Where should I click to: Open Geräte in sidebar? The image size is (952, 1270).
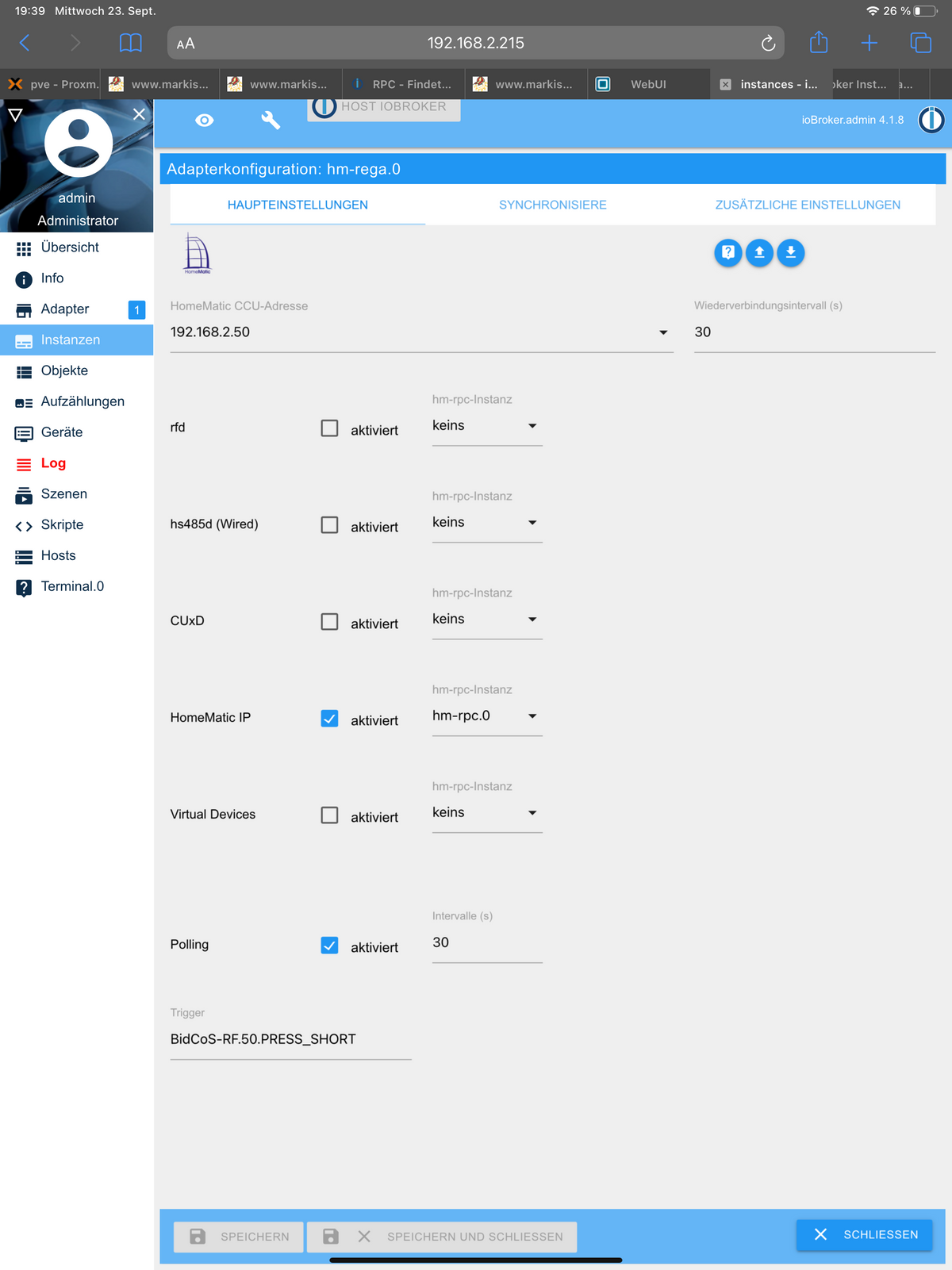point(77,433)
